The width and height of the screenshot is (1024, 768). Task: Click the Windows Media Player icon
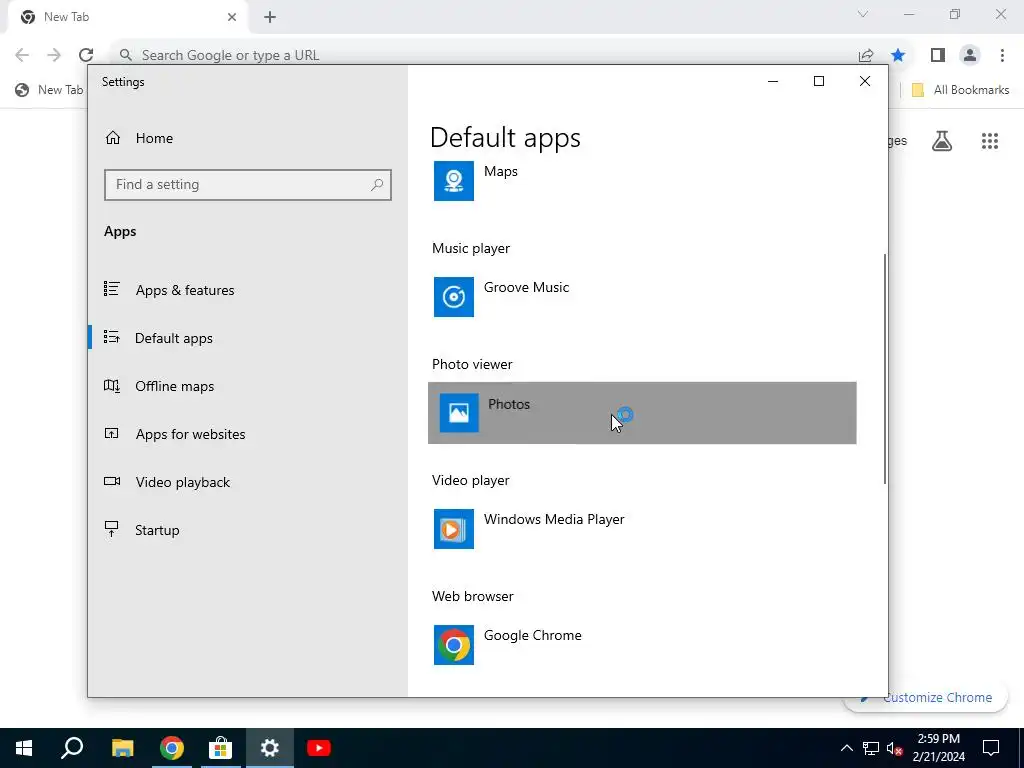[x=453, y=529]
